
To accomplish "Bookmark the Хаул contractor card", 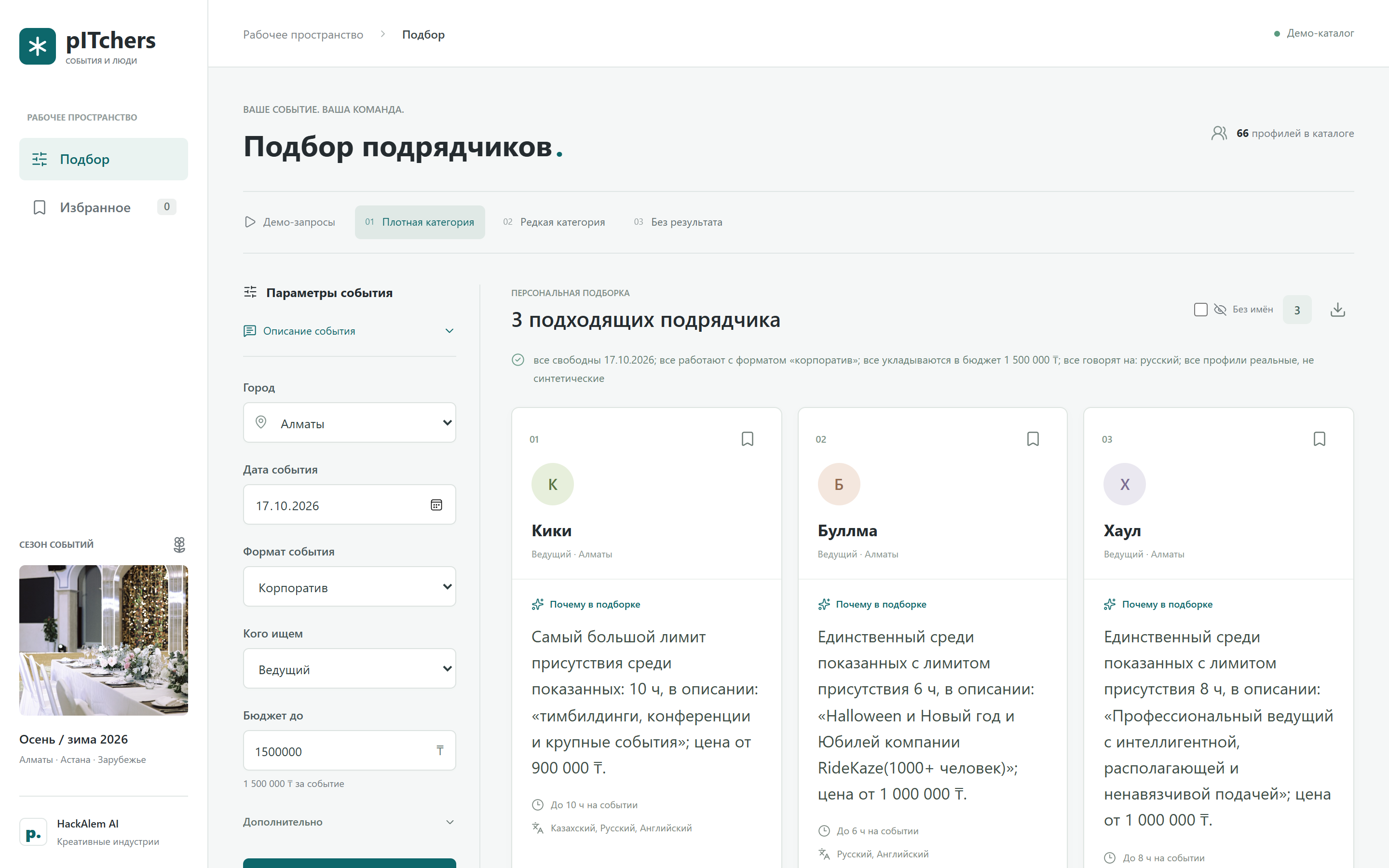I will coord(1320,439).
